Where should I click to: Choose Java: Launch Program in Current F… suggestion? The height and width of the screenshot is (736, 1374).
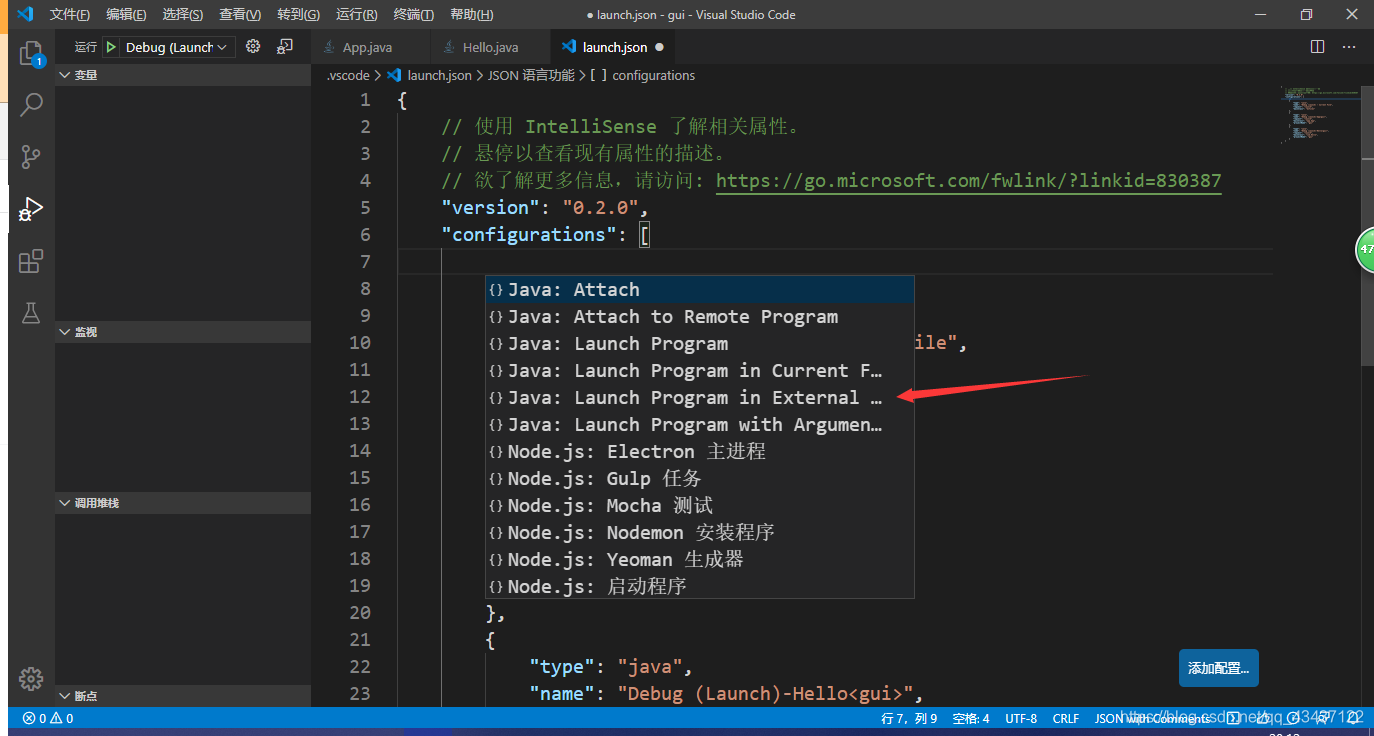pos(700,371)
